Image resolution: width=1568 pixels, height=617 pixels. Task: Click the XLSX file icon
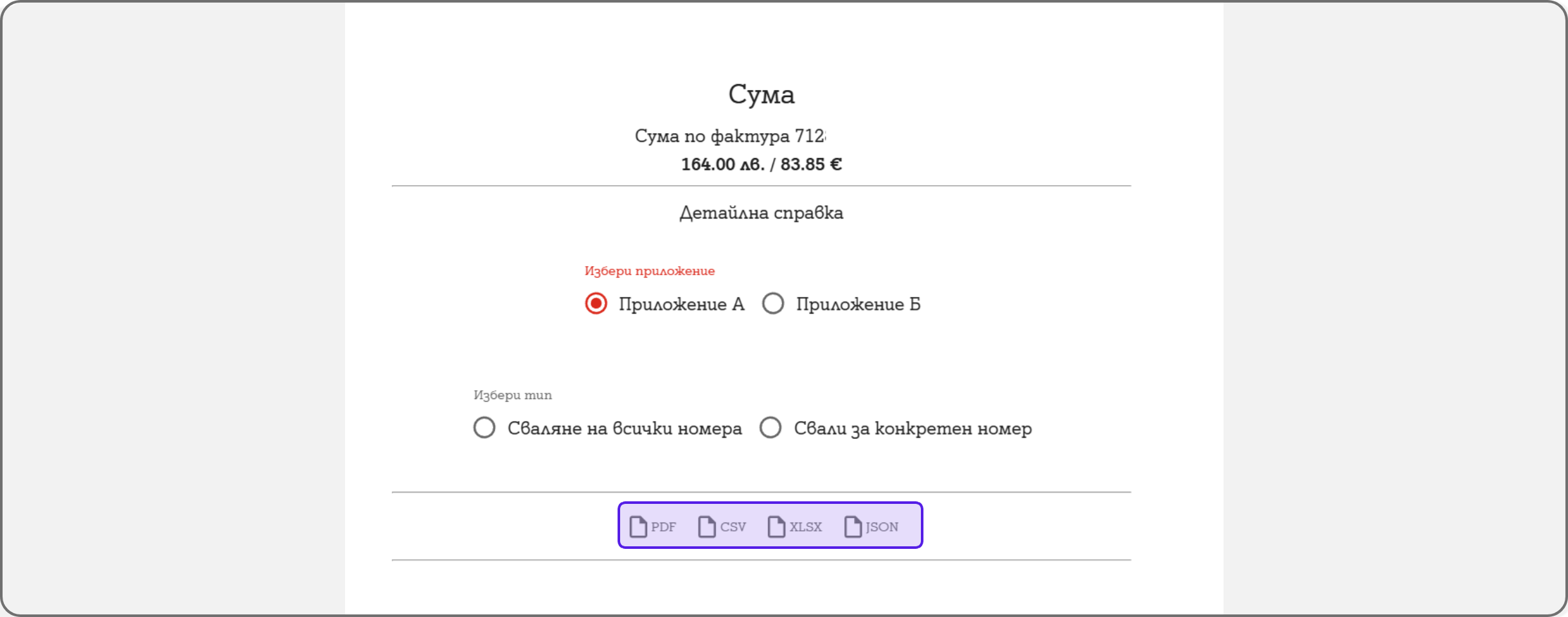(776, 526)
